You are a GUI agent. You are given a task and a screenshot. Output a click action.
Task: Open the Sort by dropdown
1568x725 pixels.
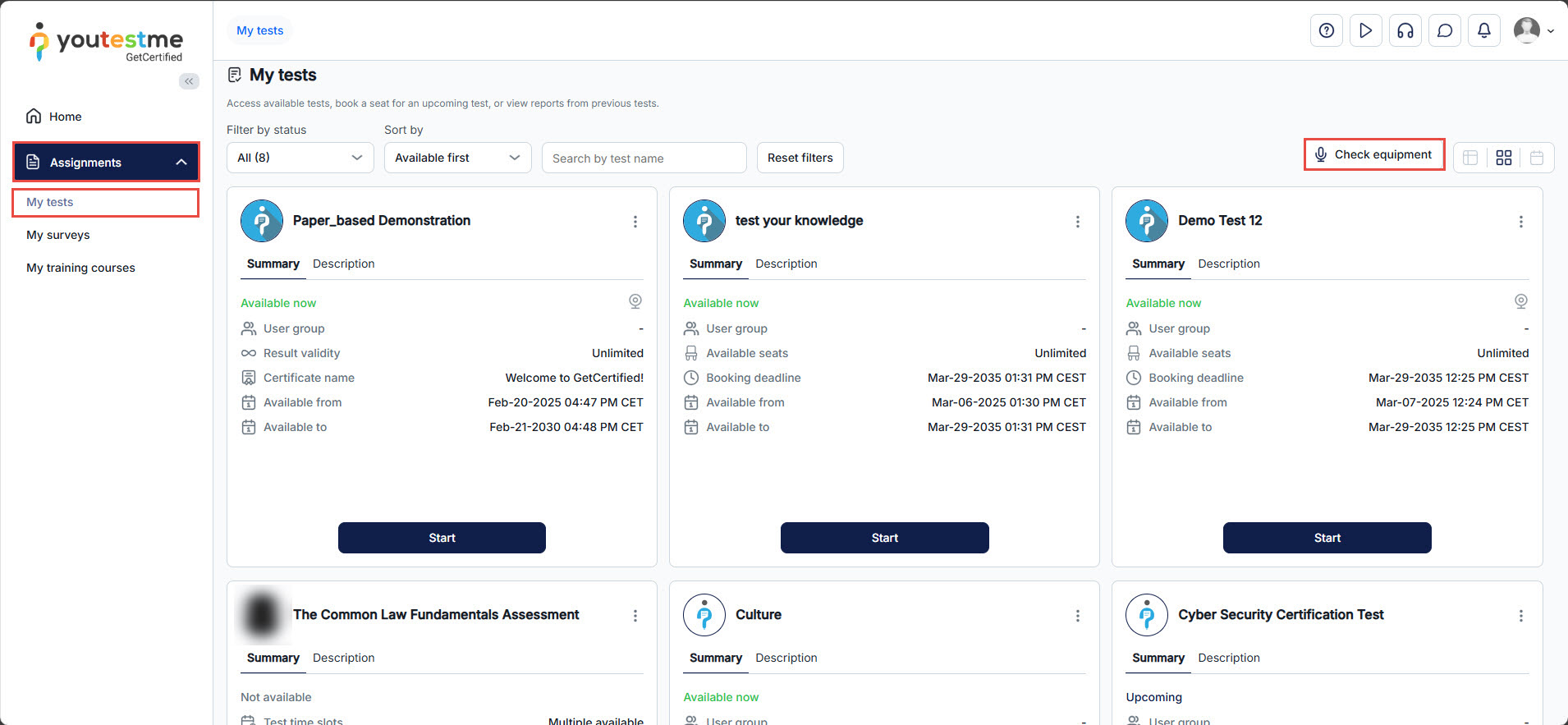(x=457, y=158)
